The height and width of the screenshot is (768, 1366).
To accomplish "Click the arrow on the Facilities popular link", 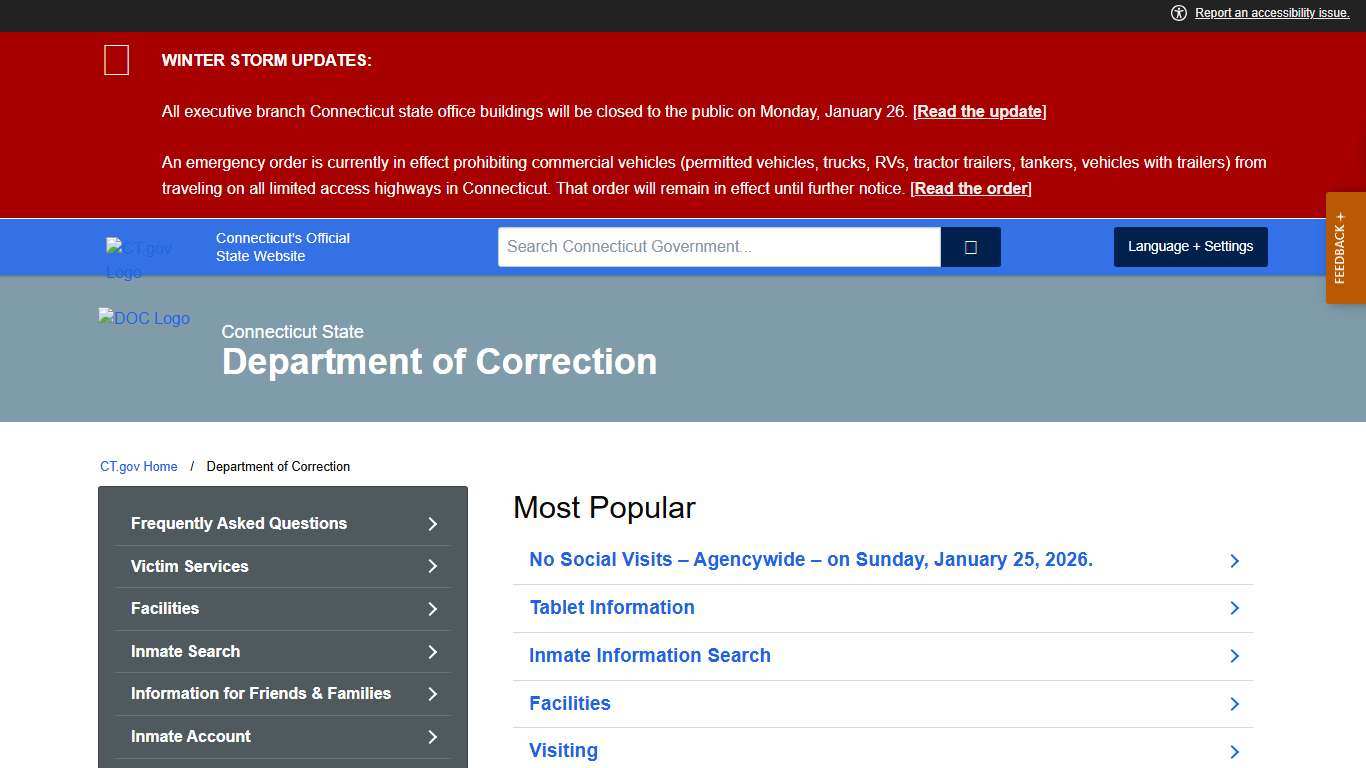I will (1234, 704).
